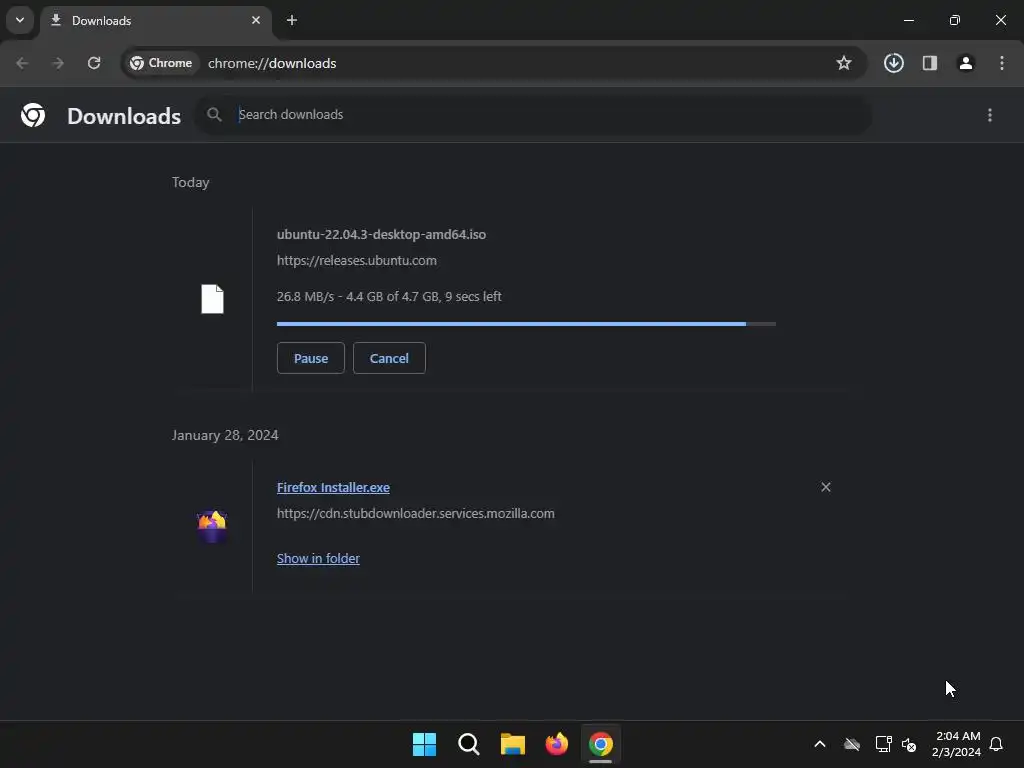
Task: Click the Chrome taskbar icon
Action: click(x=601, y=744)
